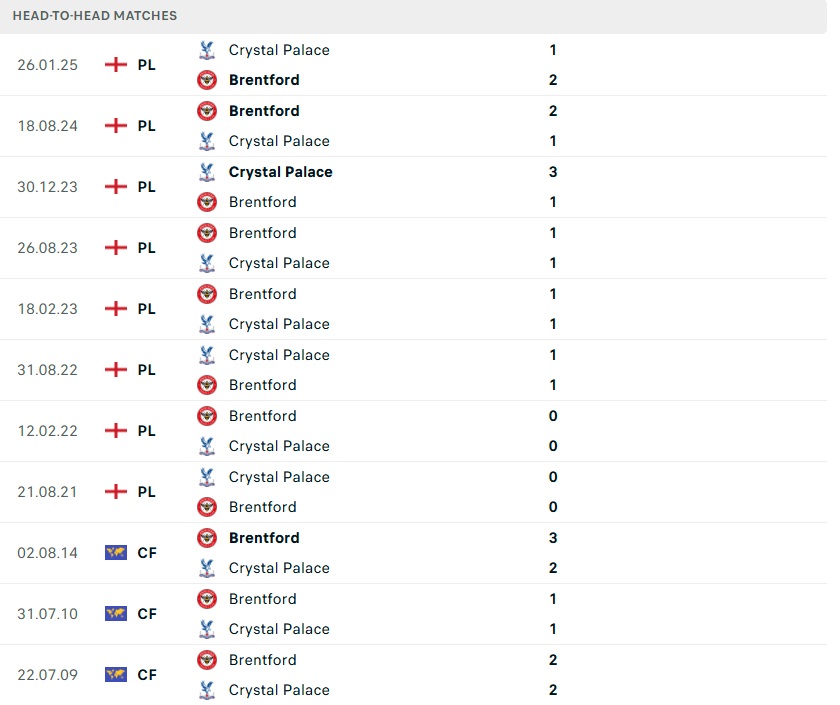Click world flag icon for 02.08.14 friendly
Screen dimensions: 840x705
tap(116, 553)
